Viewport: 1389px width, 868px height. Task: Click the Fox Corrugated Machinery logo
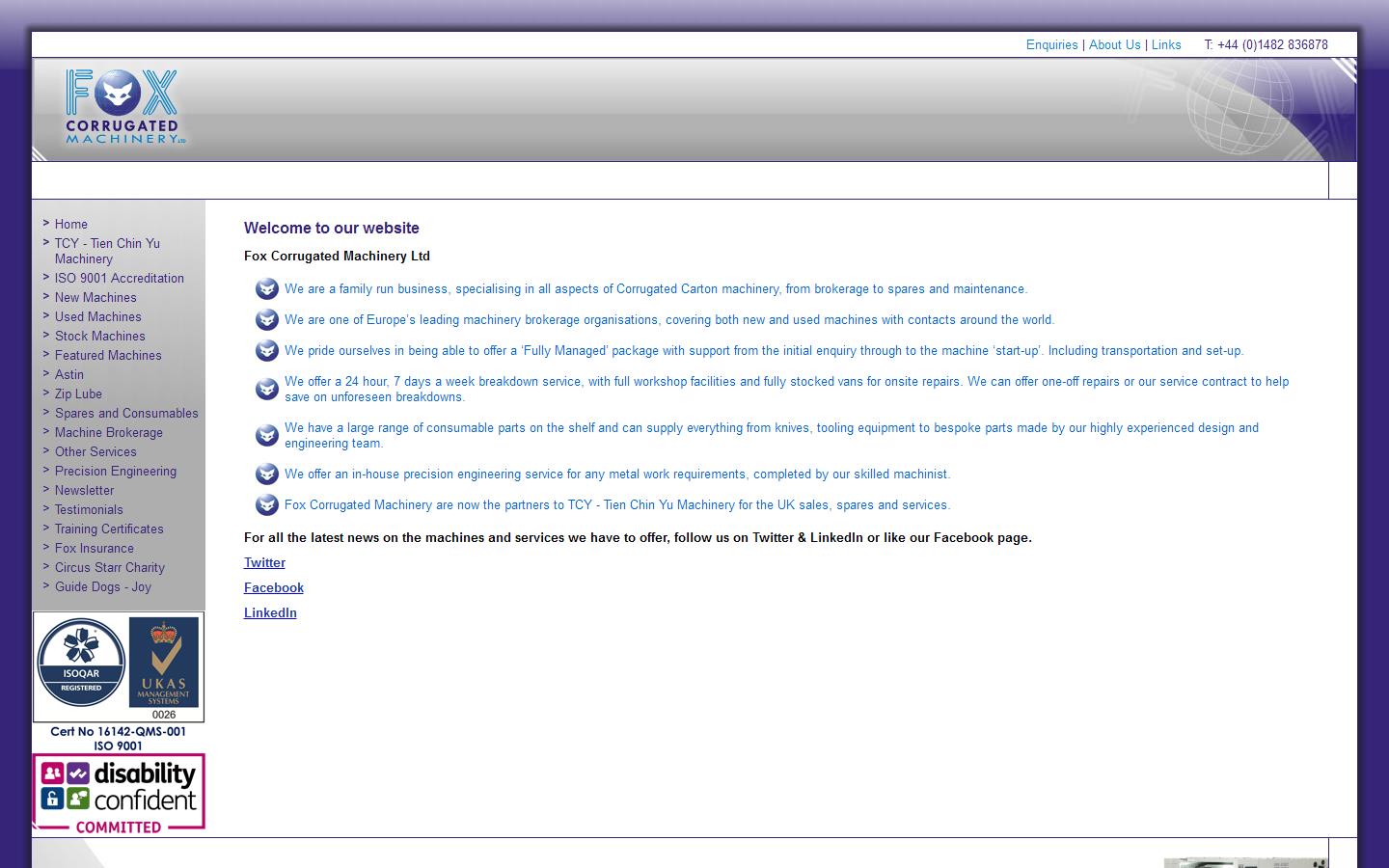(x=123, y=106)
